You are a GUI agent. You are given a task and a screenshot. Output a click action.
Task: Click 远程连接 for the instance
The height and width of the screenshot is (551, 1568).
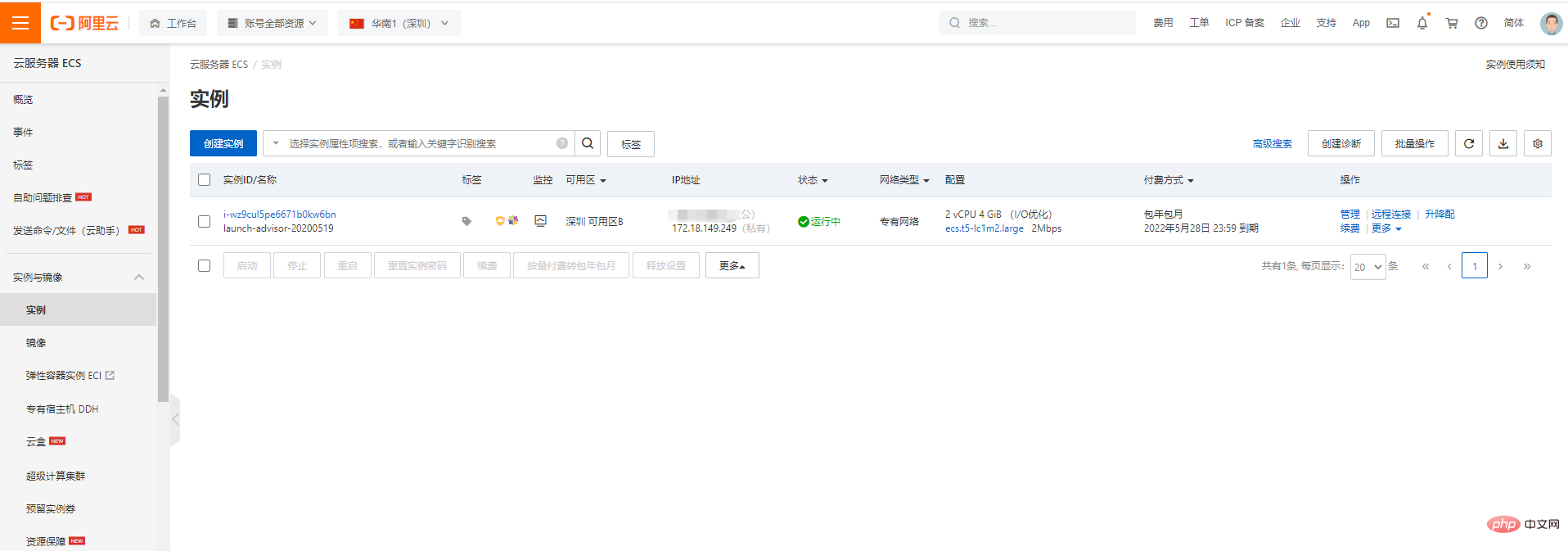click(x=1391, y=215)
